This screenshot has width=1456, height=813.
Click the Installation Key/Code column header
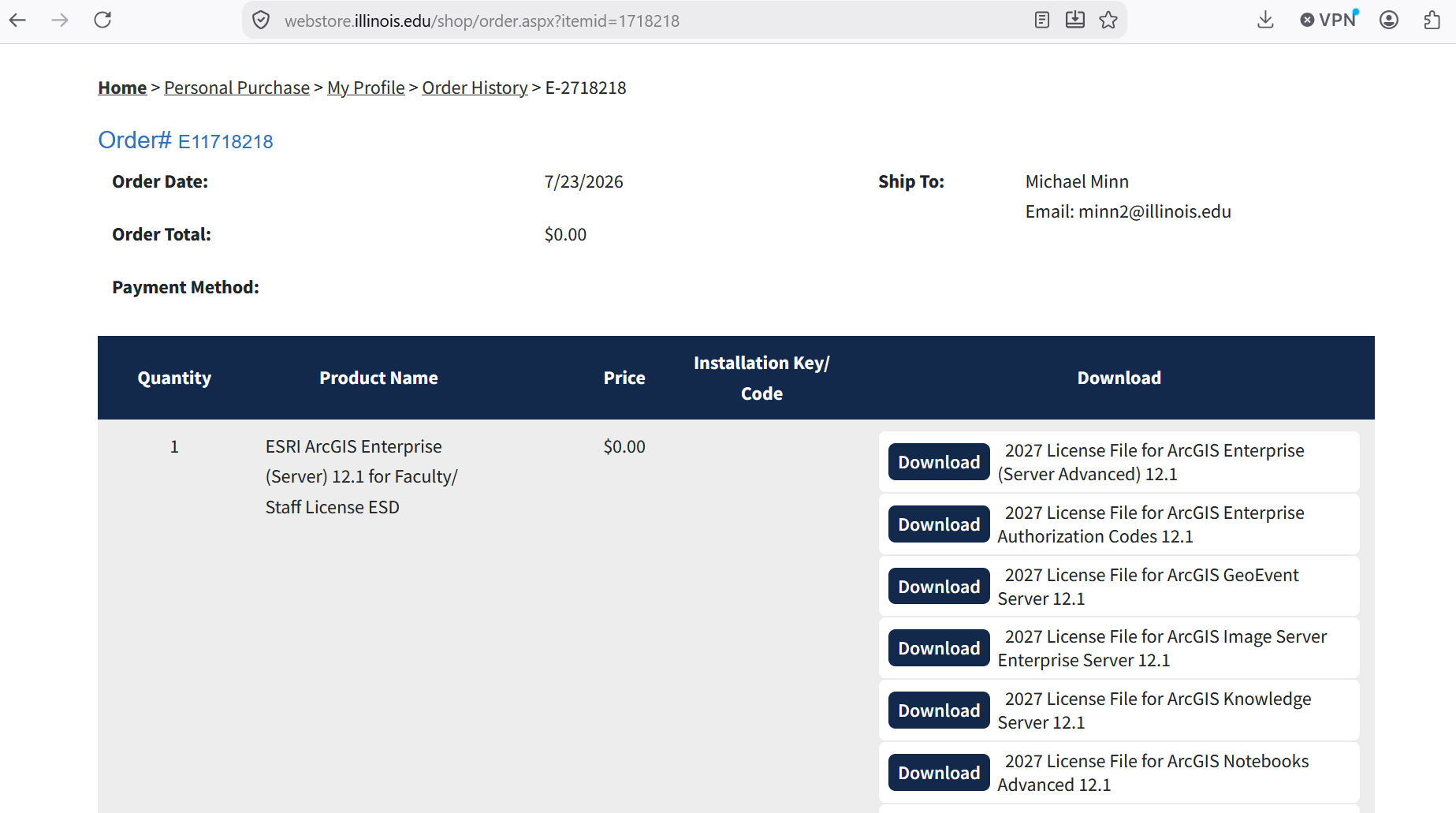[762, 379]
